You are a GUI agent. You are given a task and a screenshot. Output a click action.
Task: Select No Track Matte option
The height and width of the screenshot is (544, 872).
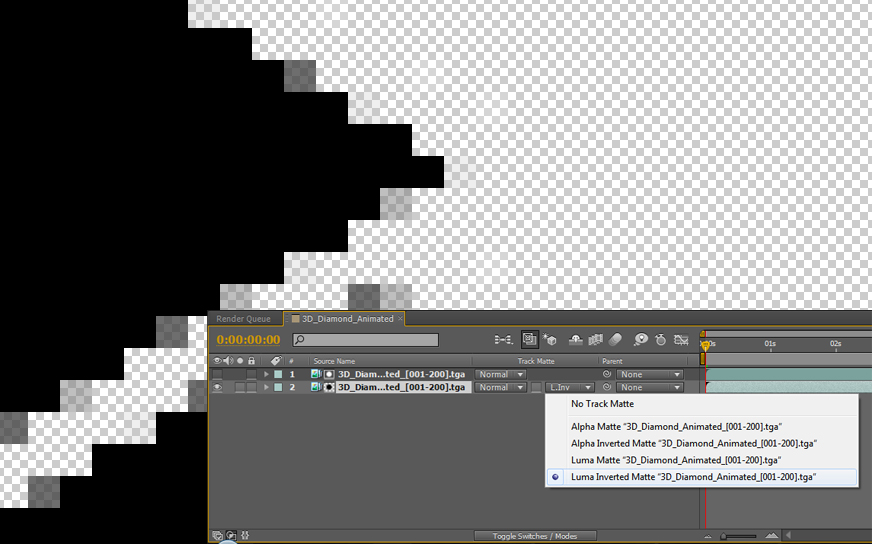pos(602,404)
